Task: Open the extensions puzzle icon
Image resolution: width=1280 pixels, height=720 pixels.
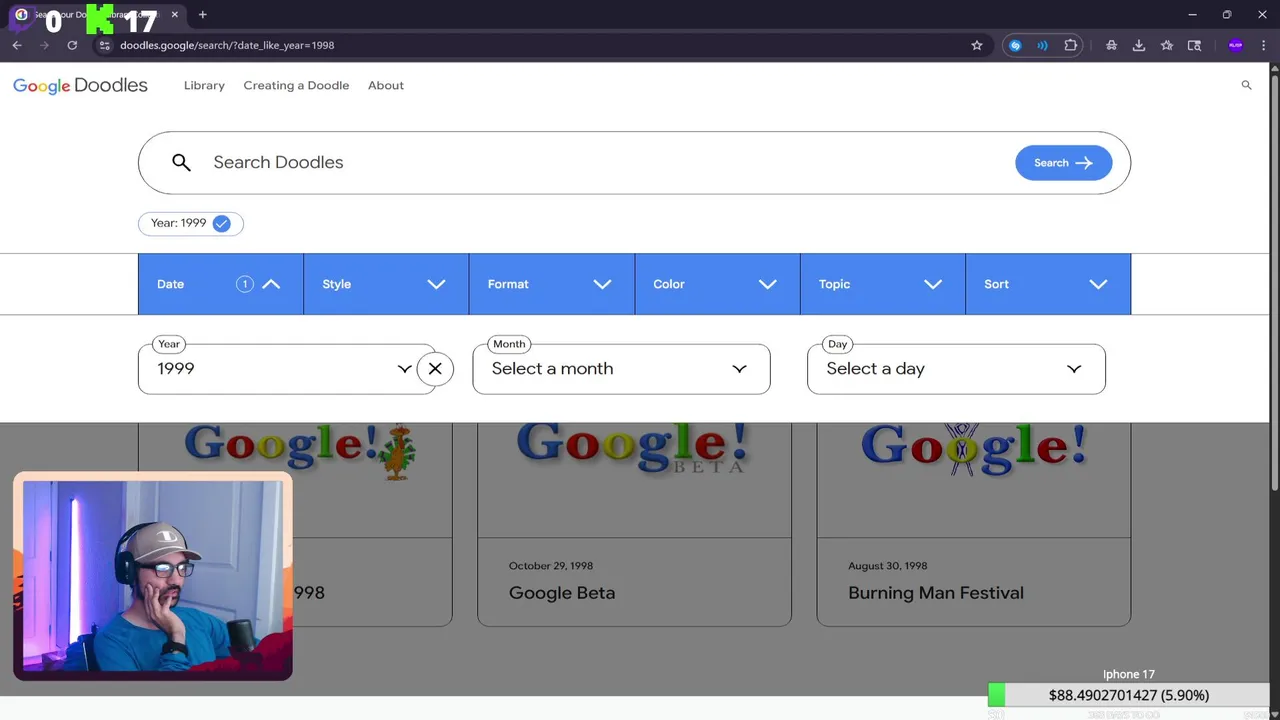Action: pyautogui.click(x=1070, y=45)
